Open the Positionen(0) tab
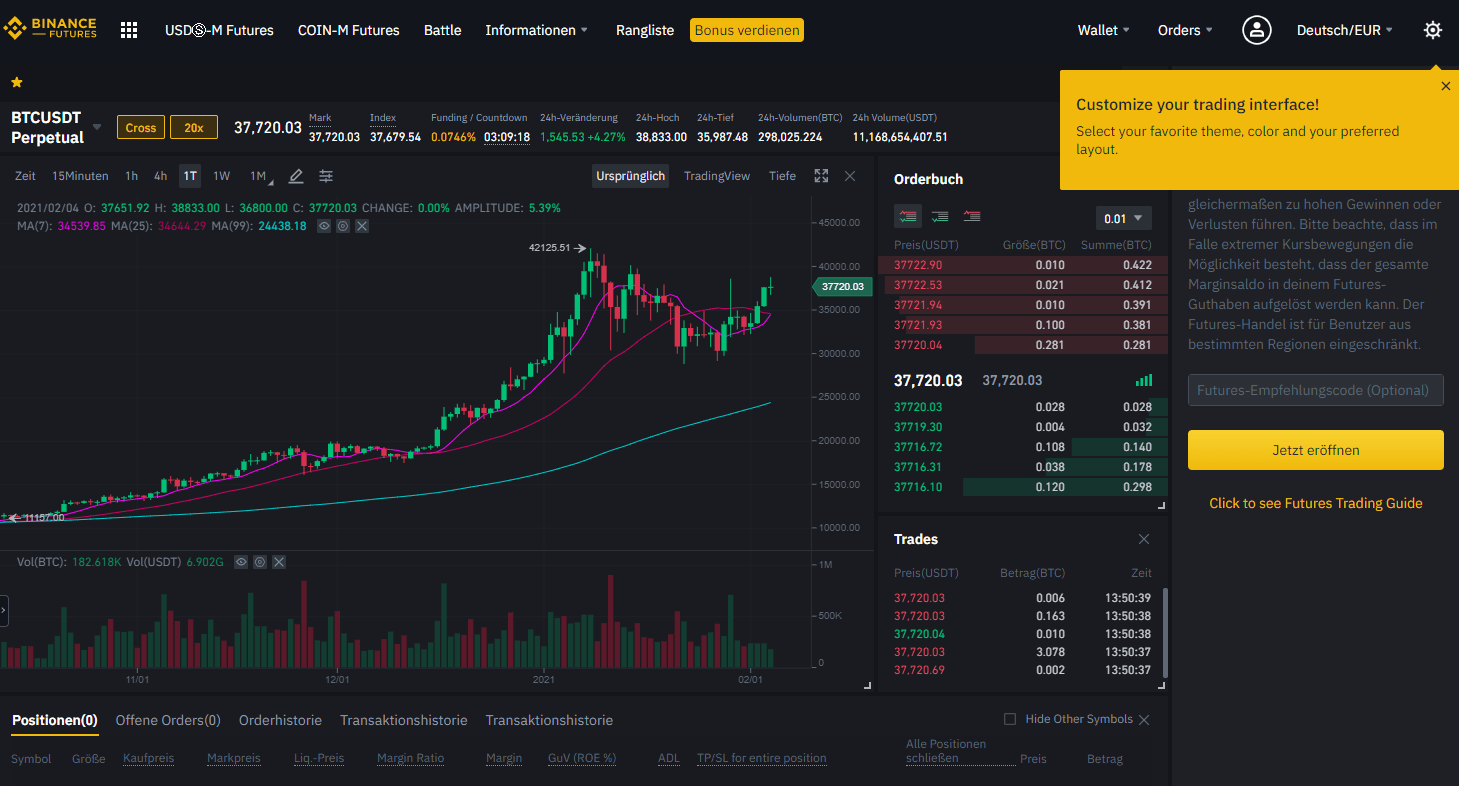The height and width of the screenshot is (786, 1459). pyautogui.click(x=54, y=720)
